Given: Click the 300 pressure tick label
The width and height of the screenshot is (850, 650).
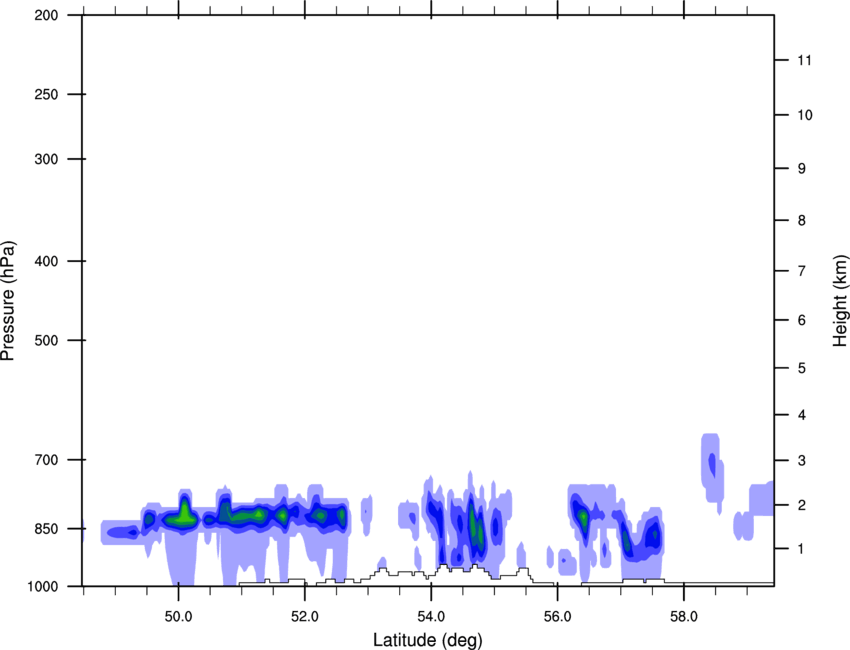Looking at the screenshot, I should (46, 159).
